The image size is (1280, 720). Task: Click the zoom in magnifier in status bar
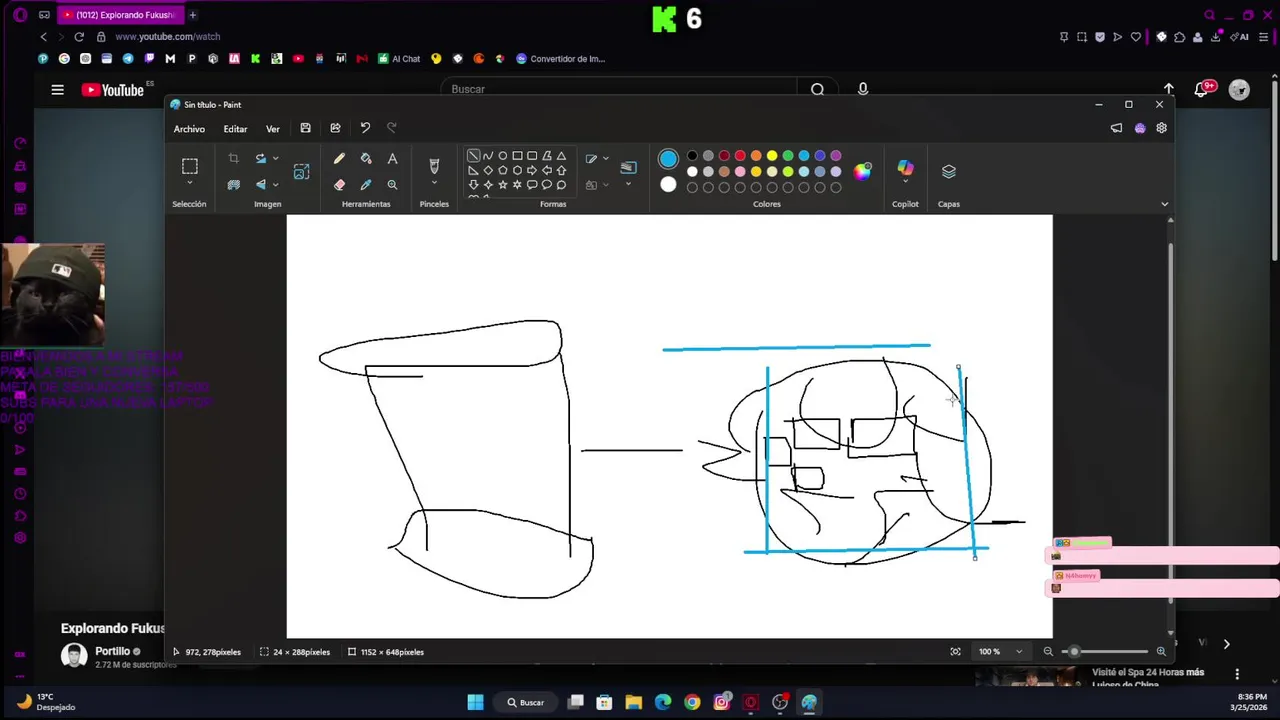(x=1161, y=652)
